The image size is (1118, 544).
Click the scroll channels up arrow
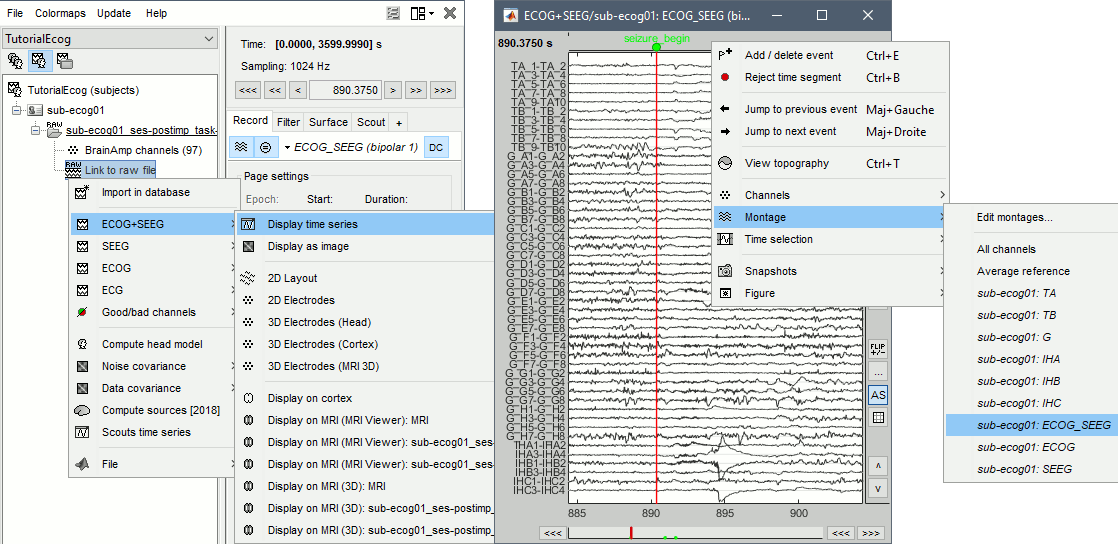coord(878,466)
